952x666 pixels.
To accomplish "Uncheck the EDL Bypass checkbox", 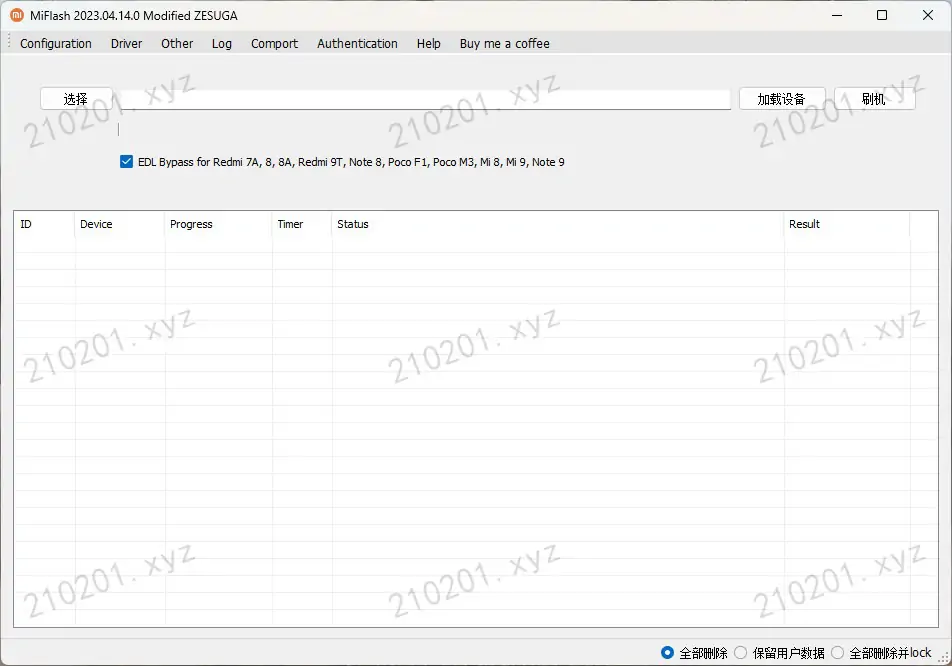I will click(126, 162).
